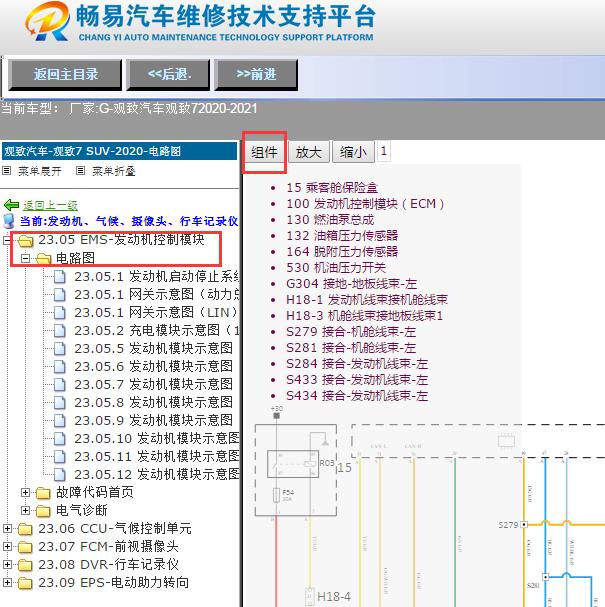Viewport: 605px width, 607px height.
Task: Open 23.05.1 发动机启动停止系统 document
Action: pyautogui.click(x=156, y=276)
